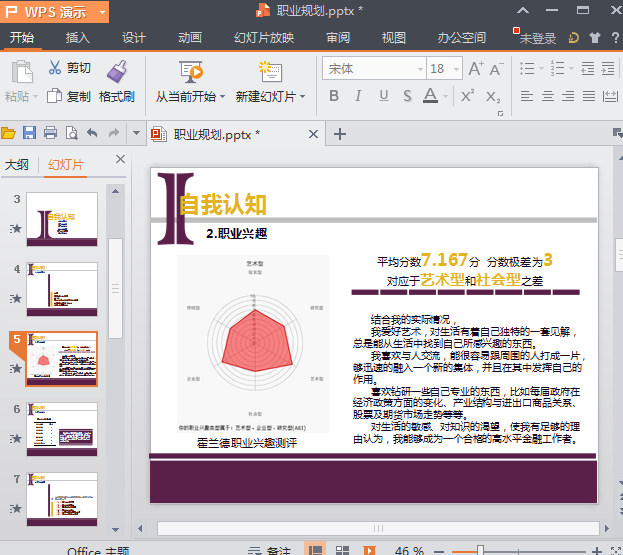623x555 pixels.
Task: Switch to the 插入 (Insert) ribbon tab
Action: [77, 38]
